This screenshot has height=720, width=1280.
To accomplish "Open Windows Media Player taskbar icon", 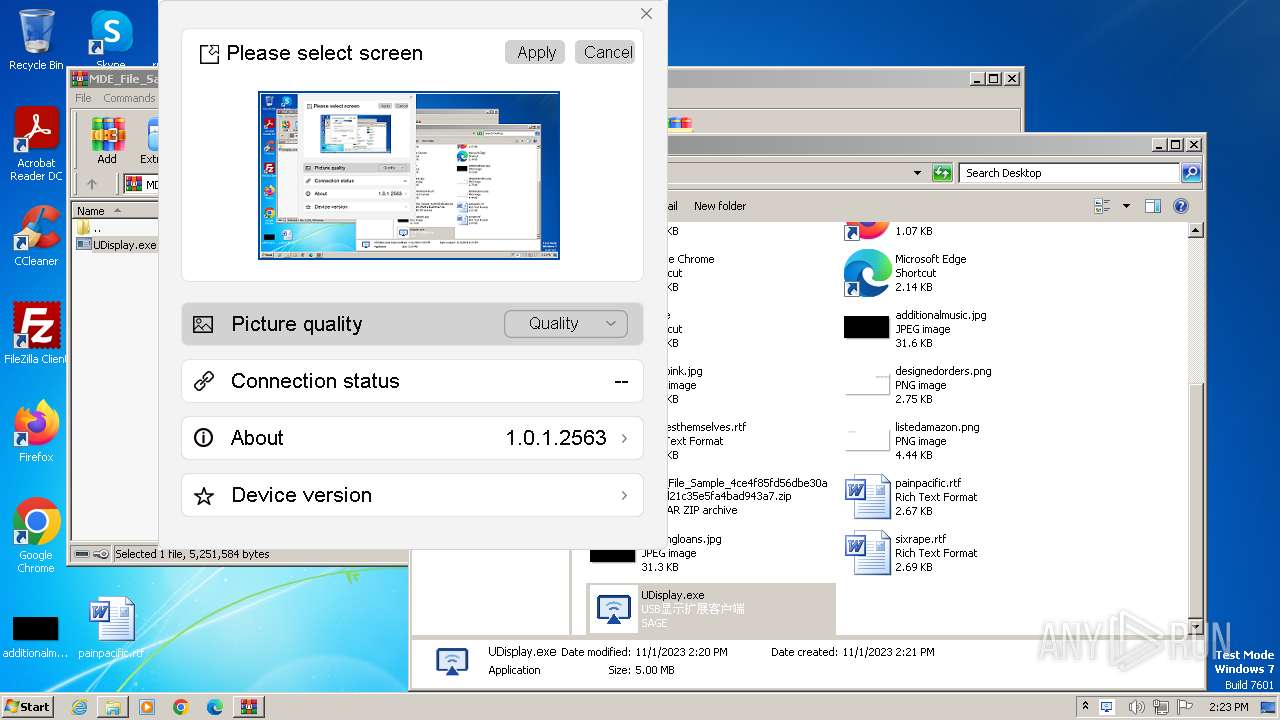I will (147, 707).
